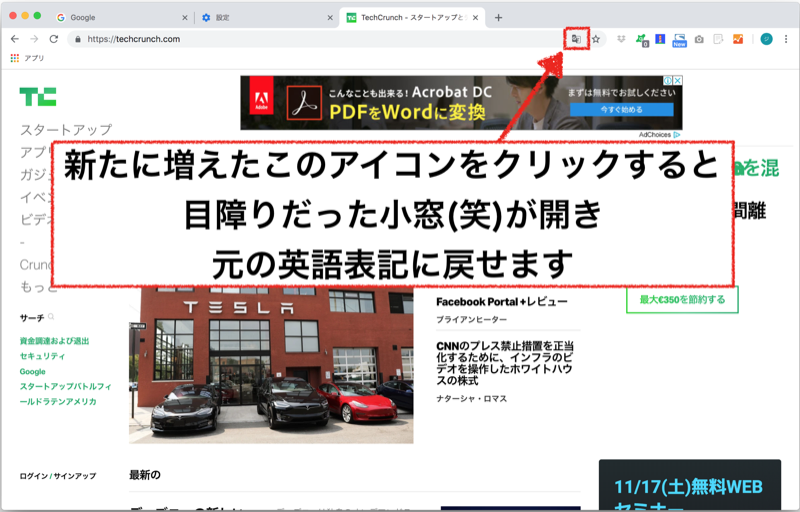Screen dimensions: 800x512
Task: Open the セキュリティ link
Action: tap(42, 356)
